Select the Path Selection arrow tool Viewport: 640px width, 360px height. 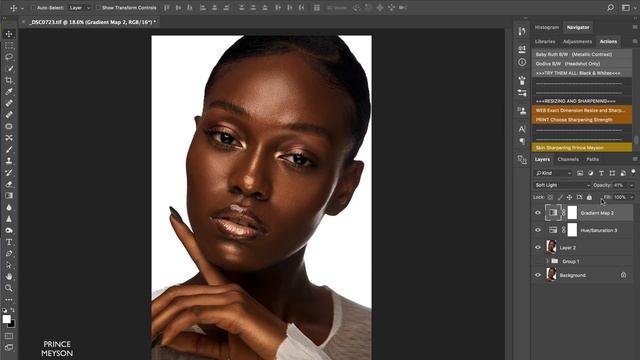click(x=9, y=265)
